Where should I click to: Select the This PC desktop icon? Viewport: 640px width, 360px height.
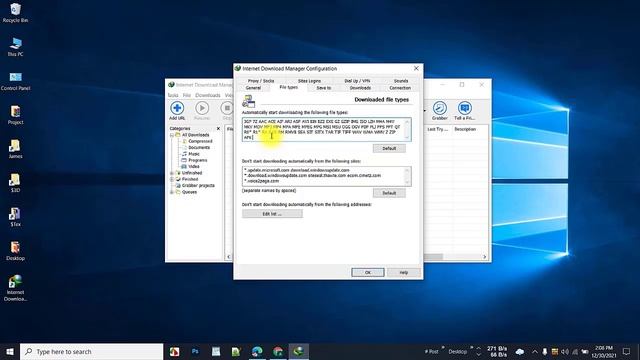pyautogui.click(x=15, y=47)
